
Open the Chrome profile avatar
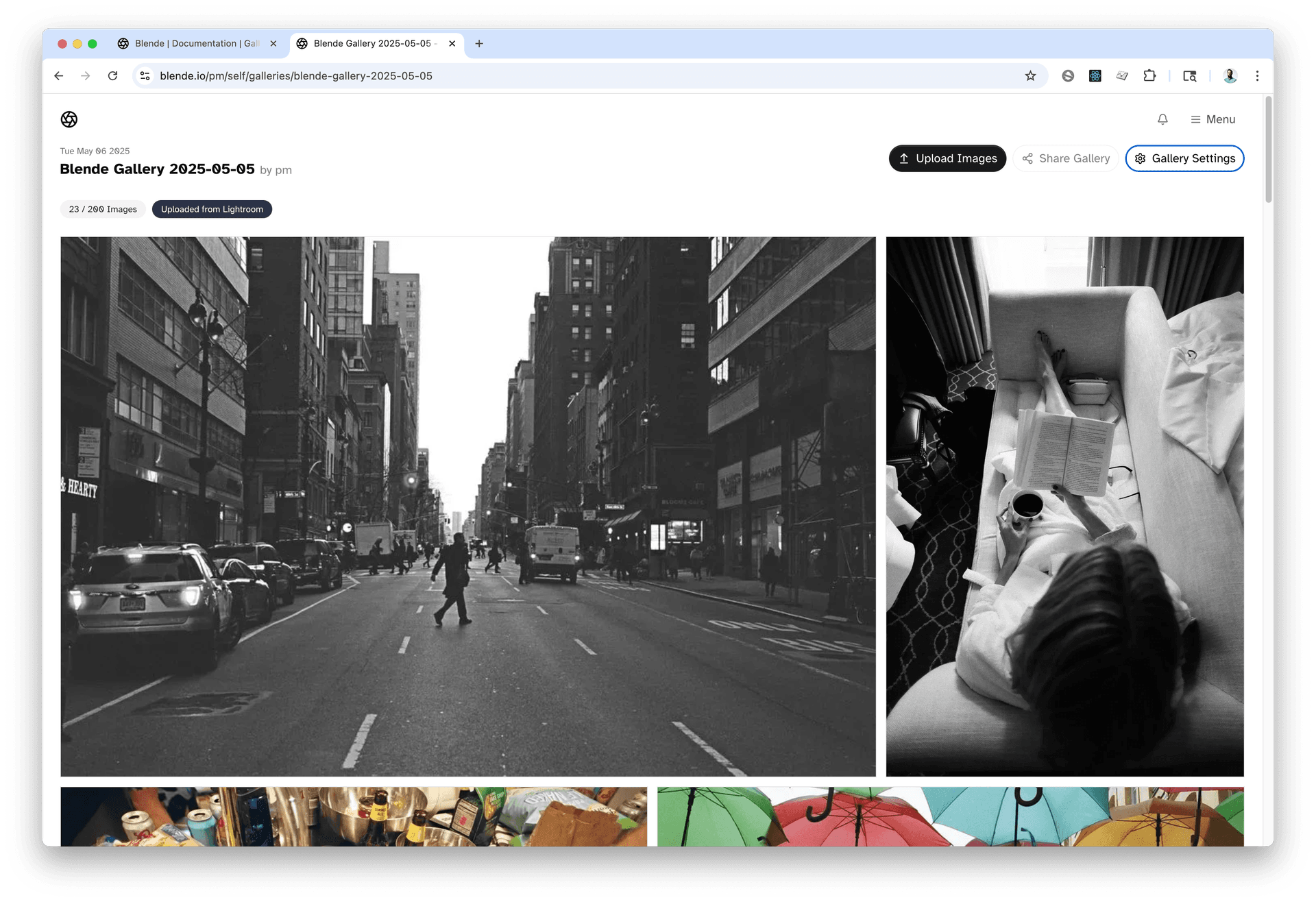point(1230,76)
